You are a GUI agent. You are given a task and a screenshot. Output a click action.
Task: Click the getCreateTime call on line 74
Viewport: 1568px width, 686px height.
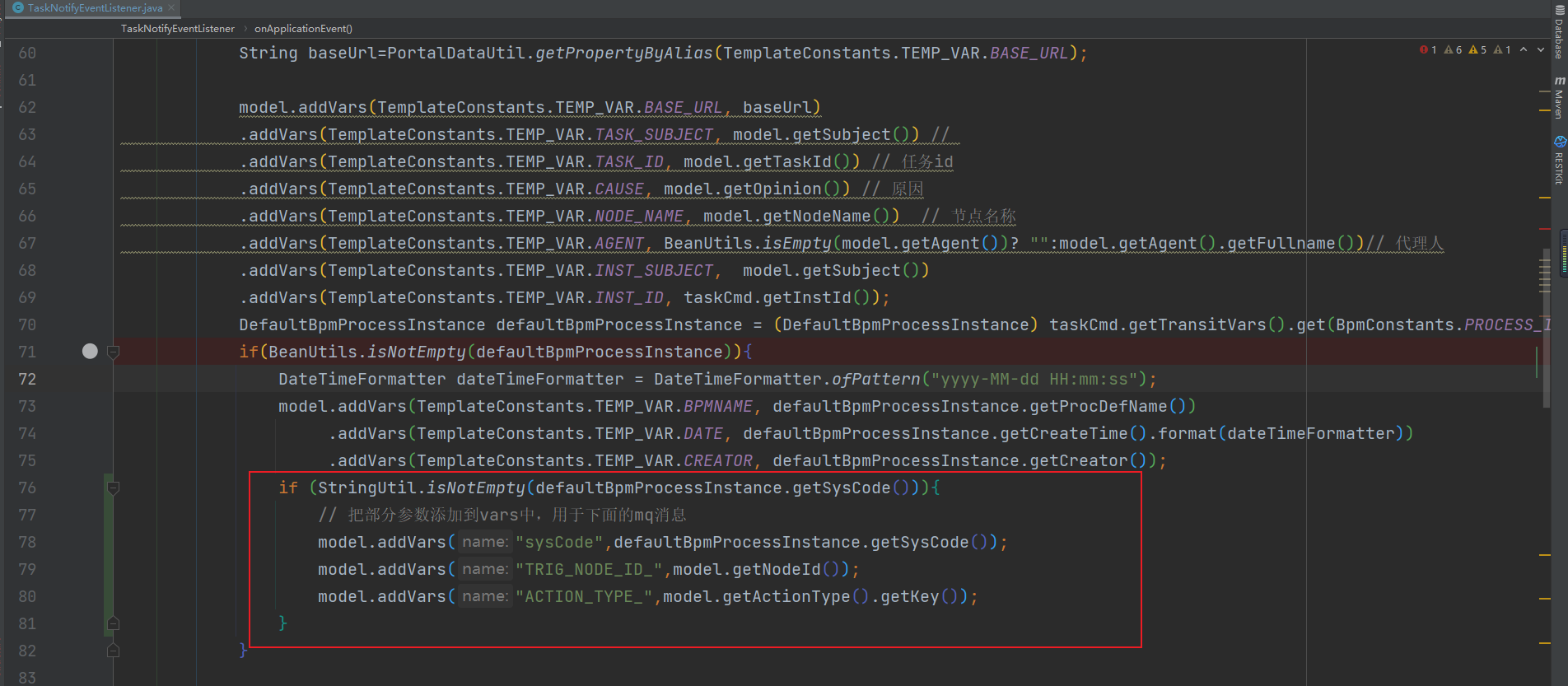pos(1064,434)
